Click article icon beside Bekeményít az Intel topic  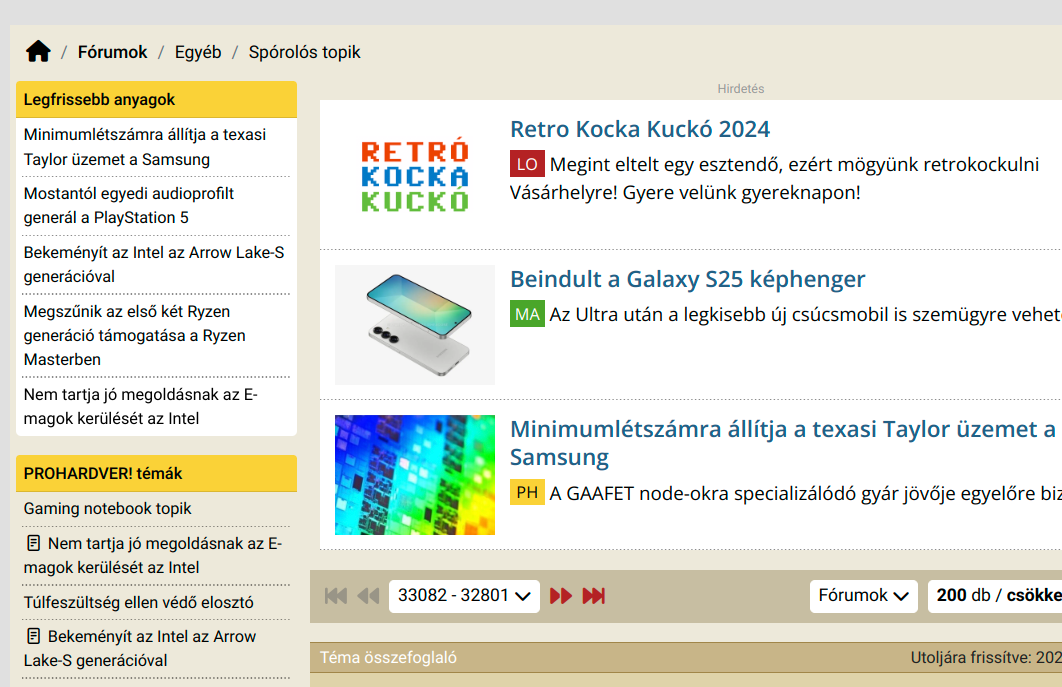coord(33,636)
